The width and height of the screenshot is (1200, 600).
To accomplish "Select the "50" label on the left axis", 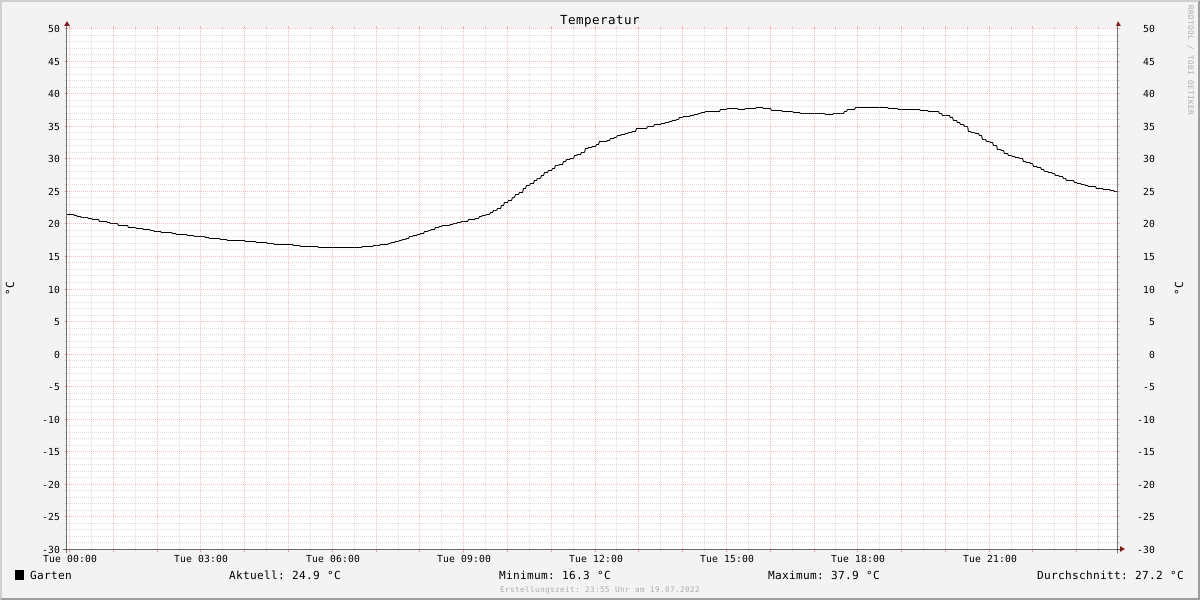I will pyautogui.click(x=54, y=29).
